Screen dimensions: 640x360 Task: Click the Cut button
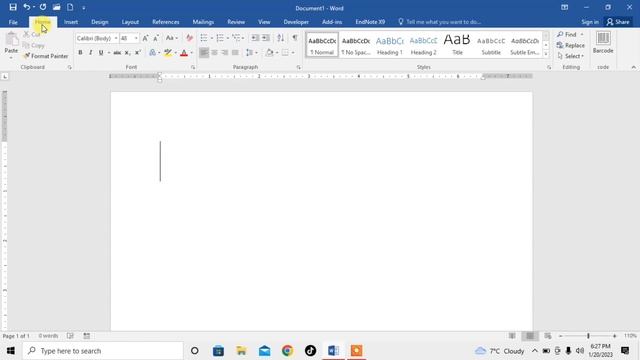pos(31,35)
